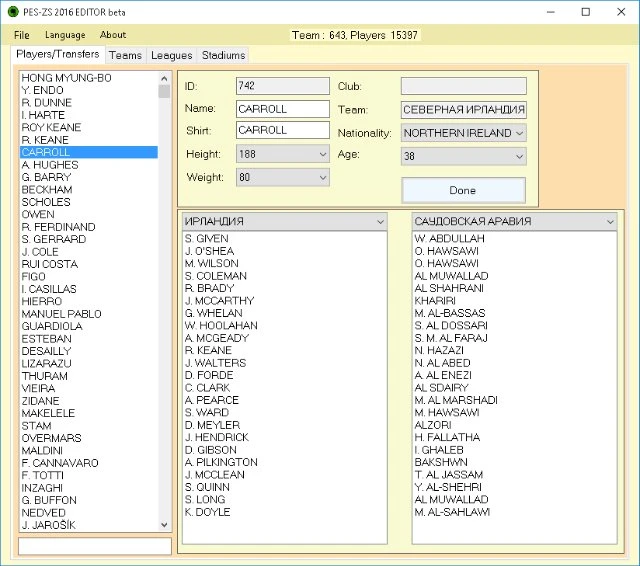Select R. KEANE in the ИРЛАНДИЯ list
640x566 pixels.
coord(208,351)
